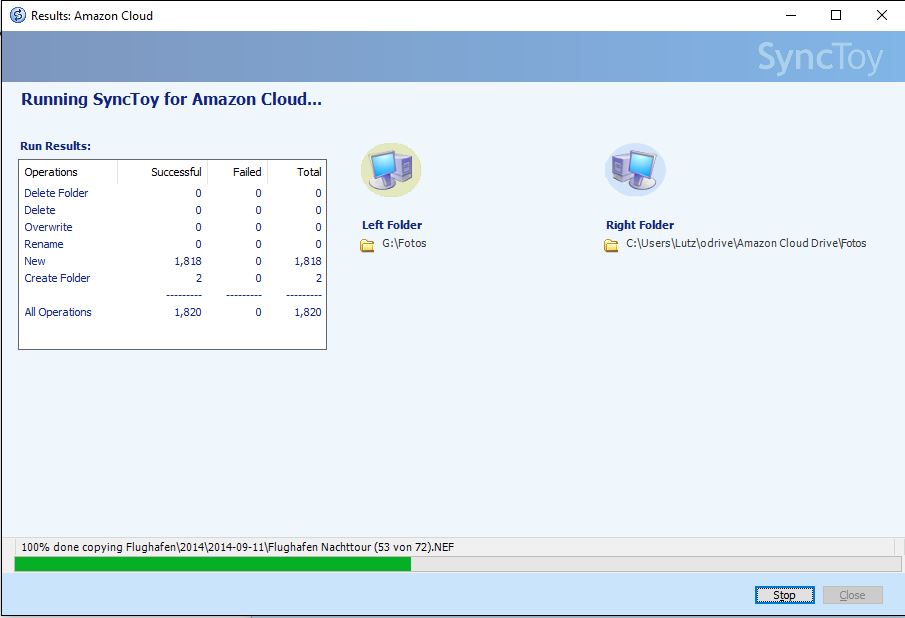The width and height of the screenshot is (905, 618).
Task: Click the Delete Folder row label
Action: (56, 193)
